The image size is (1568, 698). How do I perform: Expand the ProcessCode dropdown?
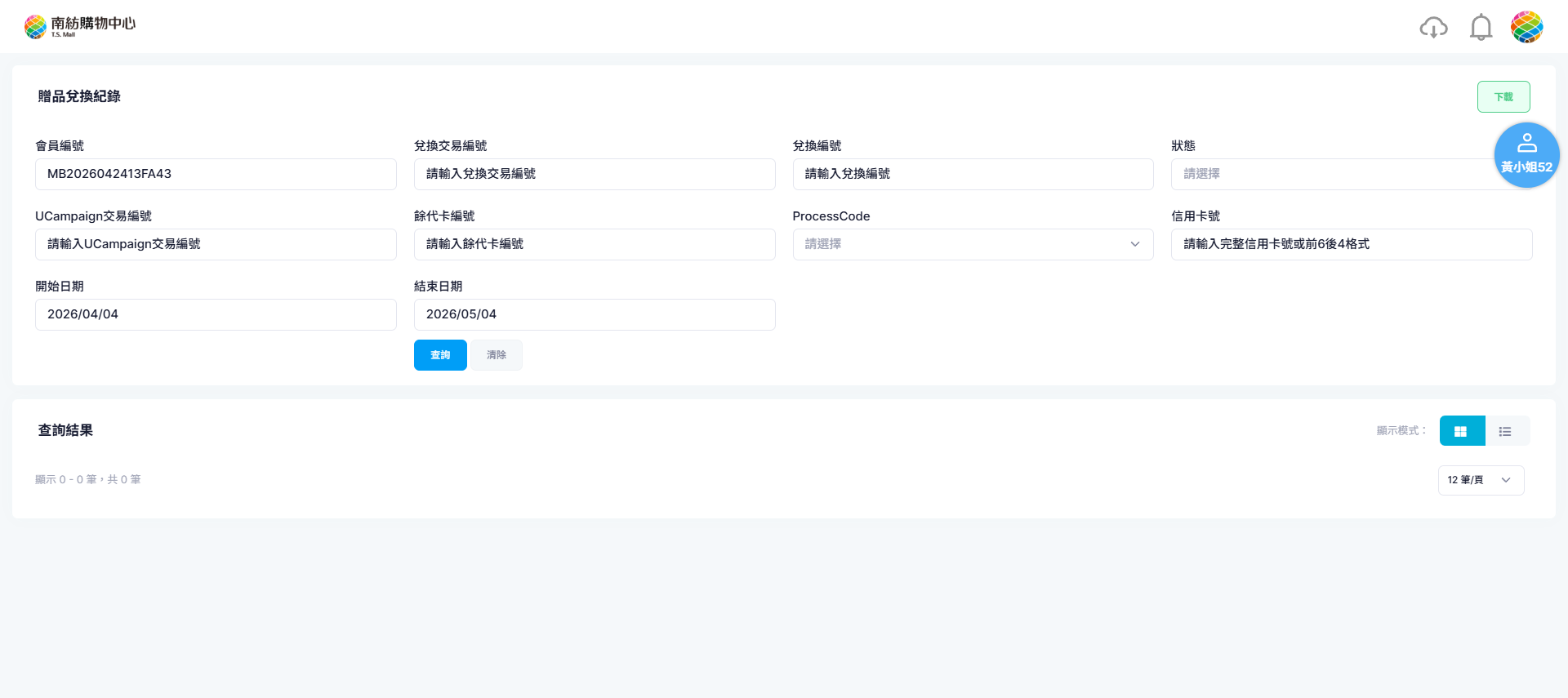point(973,244)
